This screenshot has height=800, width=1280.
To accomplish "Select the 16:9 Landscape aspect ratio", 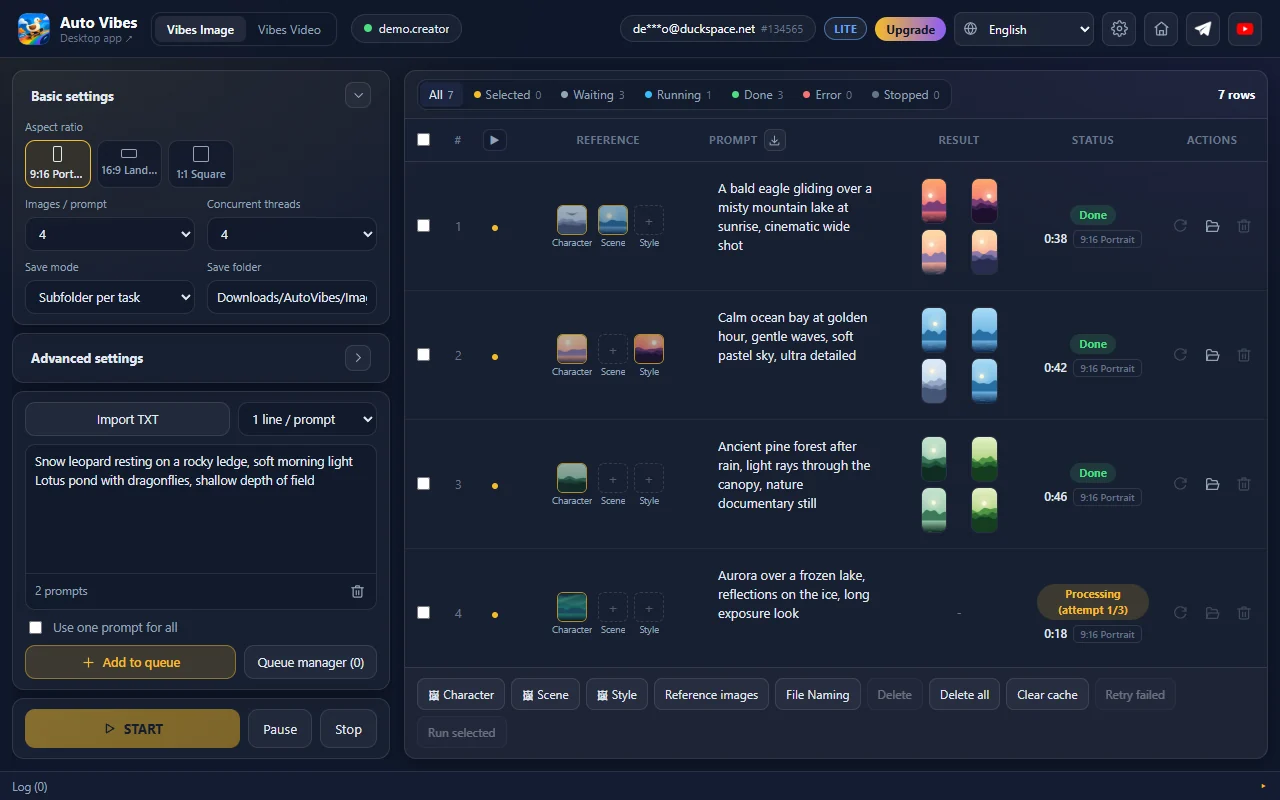I will [130, 164].
